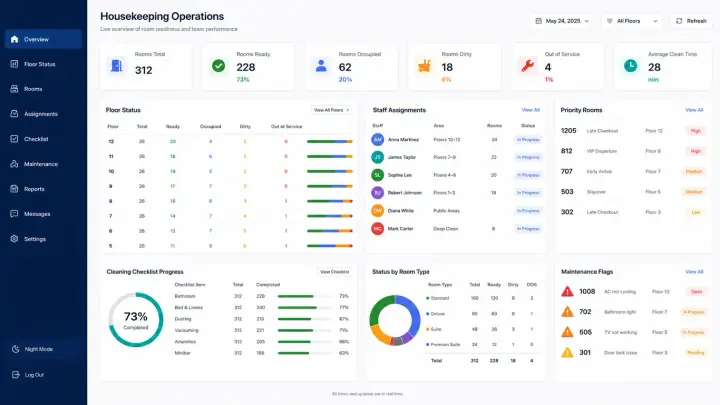
Task: Click the Messages chat icon
Action: [x=14, y=214]
